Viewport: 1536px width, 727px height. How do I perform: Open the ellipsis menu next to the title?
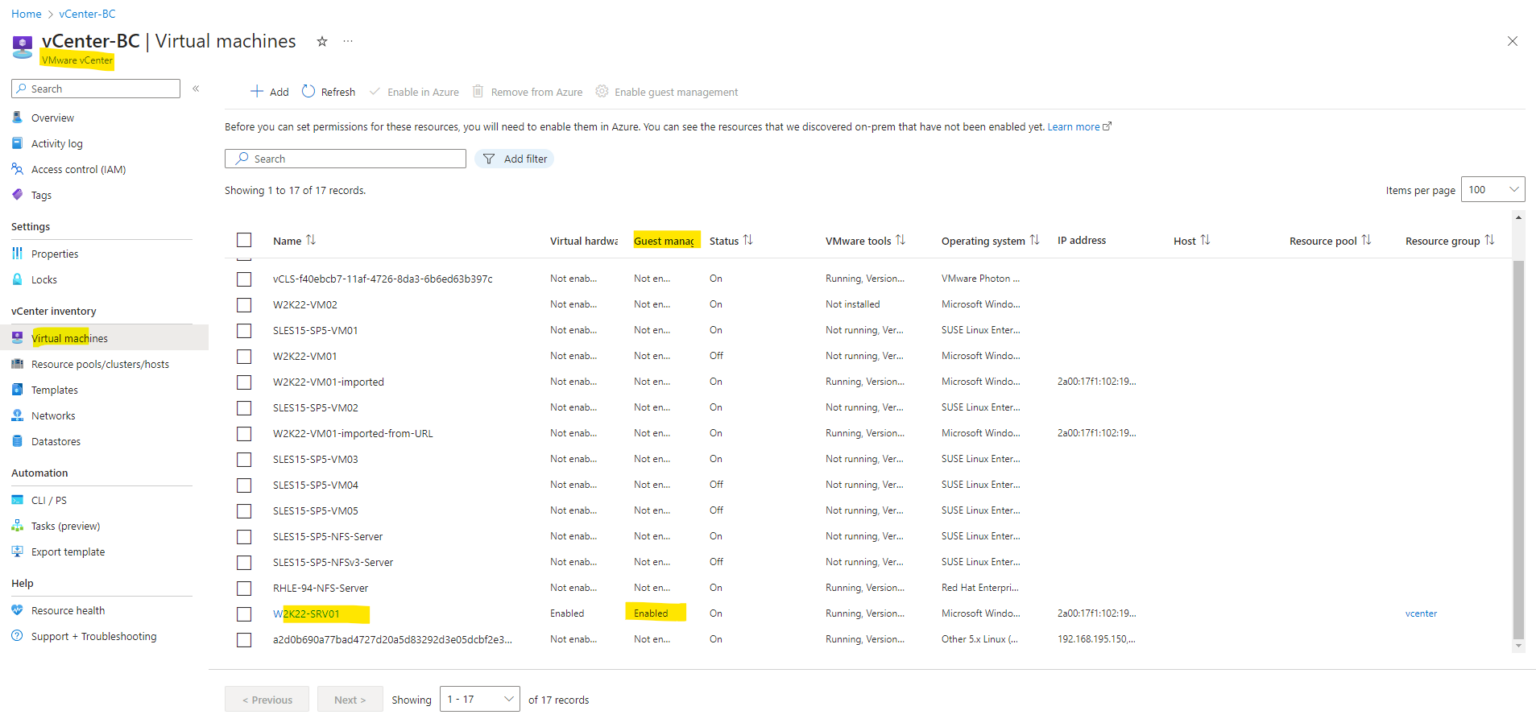pos(347,41)
